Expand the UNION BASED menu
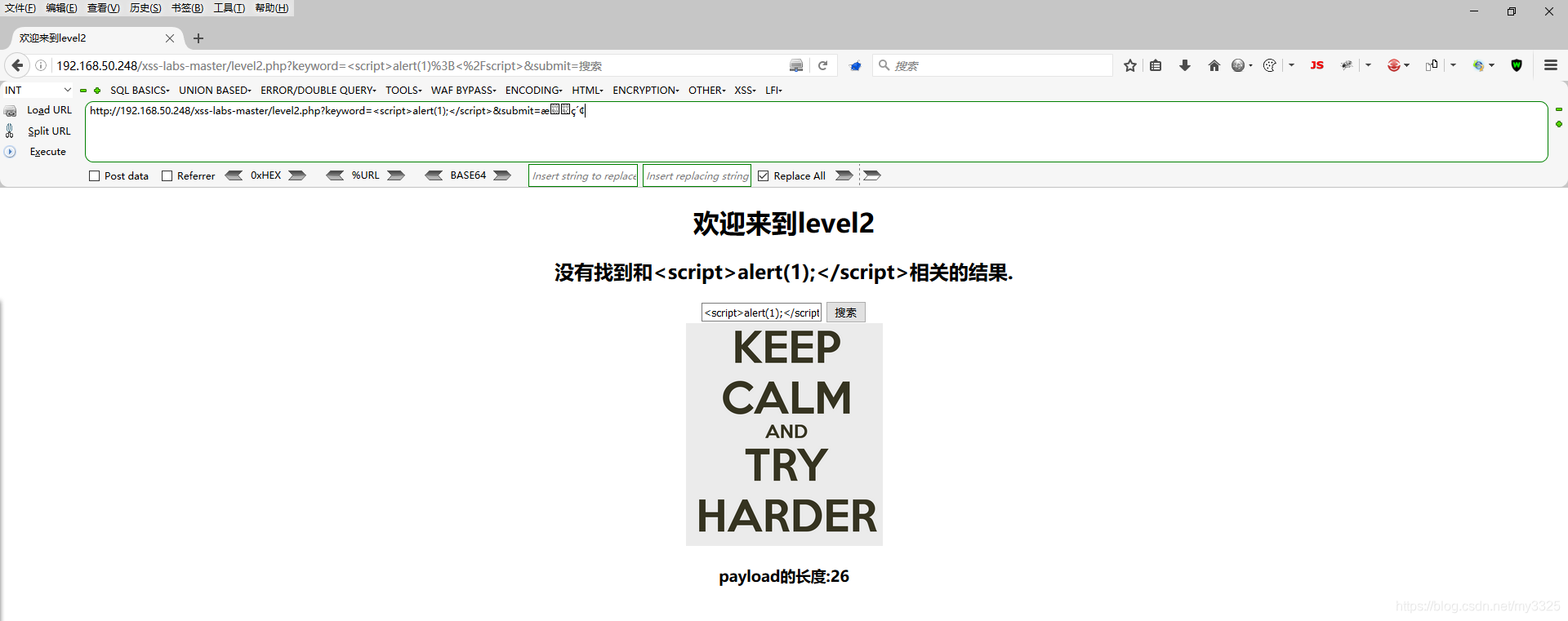Screen dimensions: 1568x621 tap(215, 91)
